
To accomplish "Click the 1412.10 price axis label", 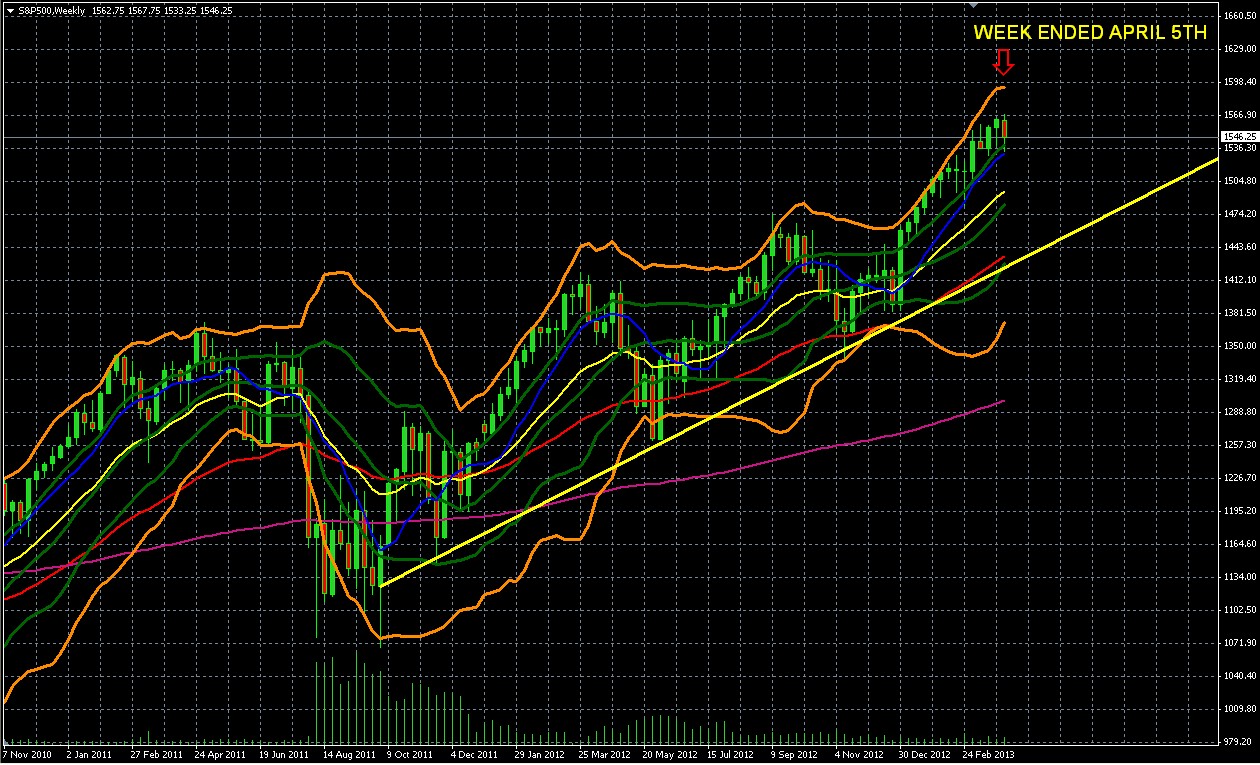I will tap(1239, 280).
